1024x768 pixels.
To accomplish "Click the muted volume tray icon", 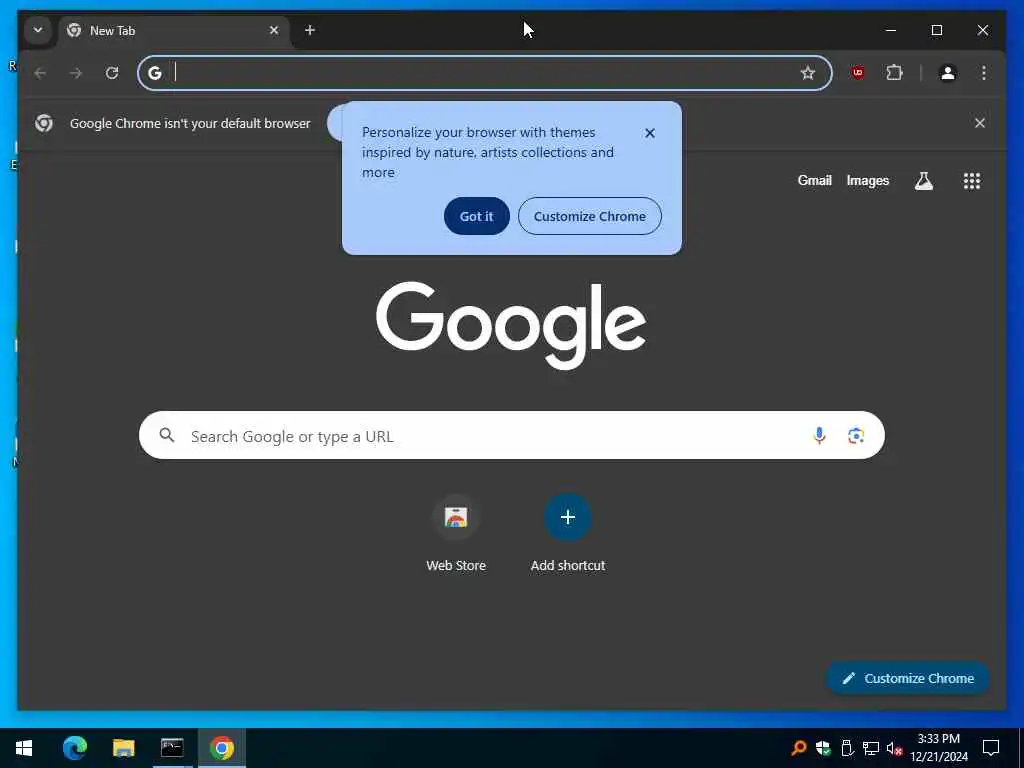I will pyautogui.click(x=894, y=748).
